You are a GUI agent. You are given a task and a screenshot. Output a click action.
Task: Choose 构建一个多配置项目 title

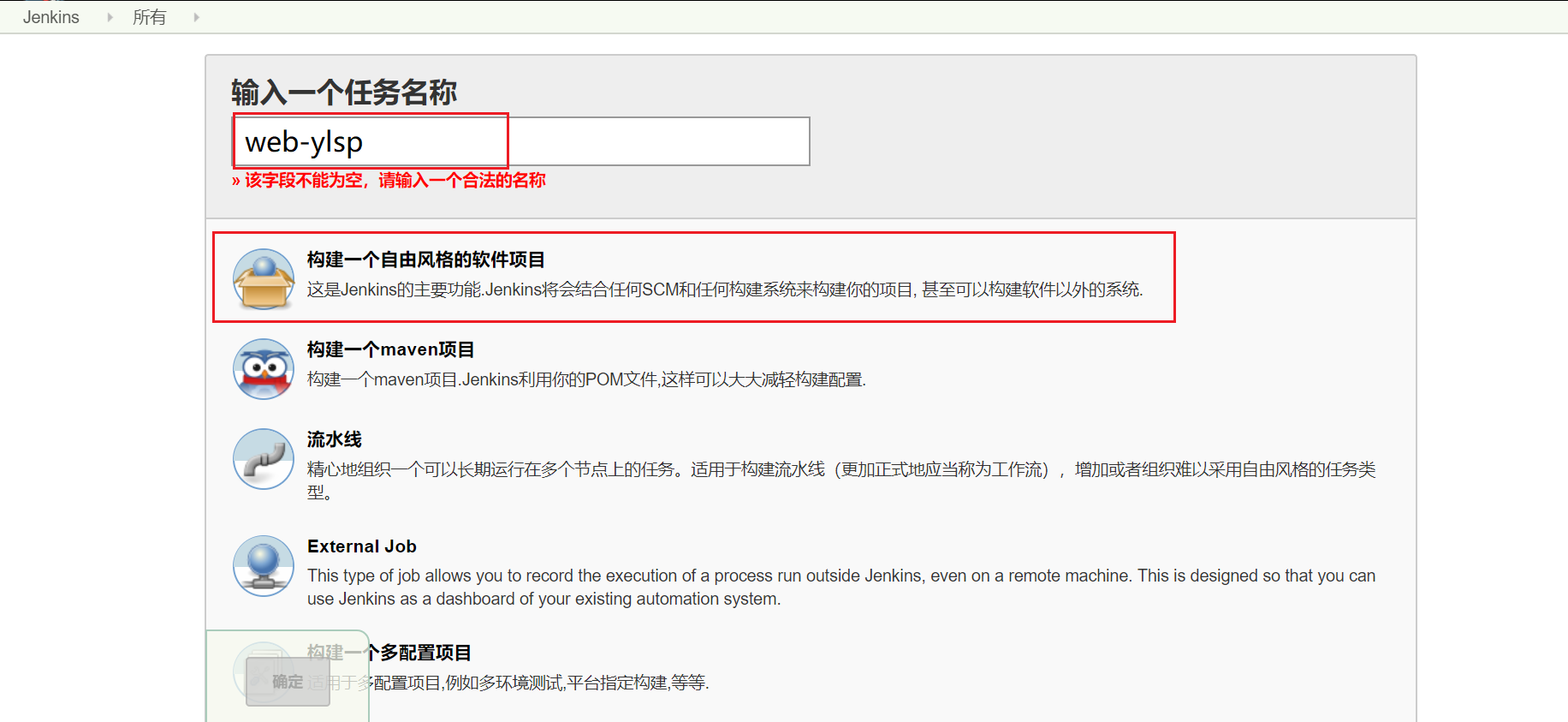point(389,653)
